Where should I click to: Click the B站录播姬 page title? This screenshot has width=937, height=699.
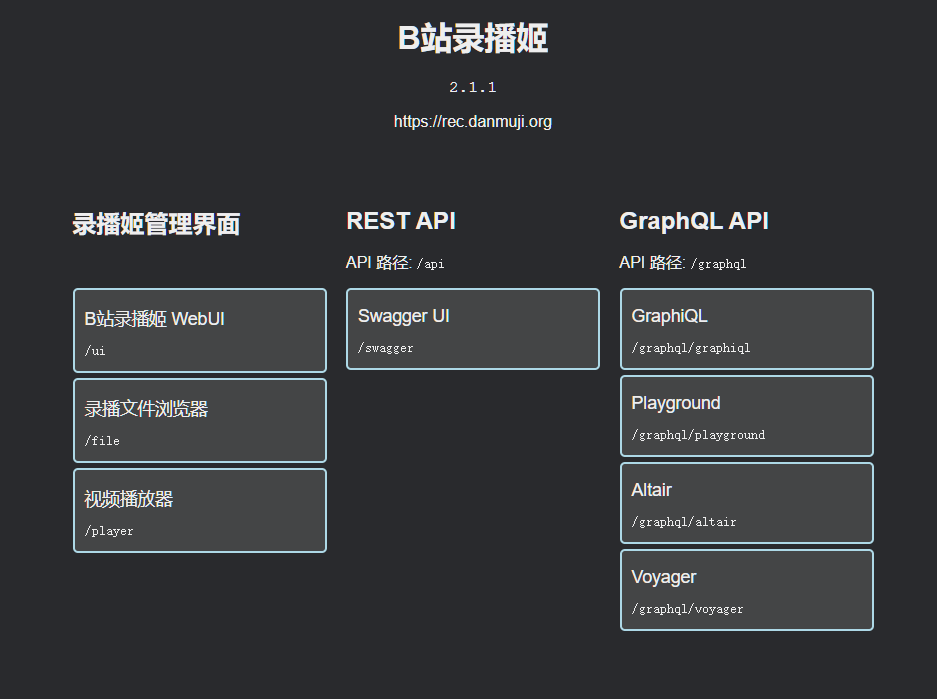click(472, 39)
